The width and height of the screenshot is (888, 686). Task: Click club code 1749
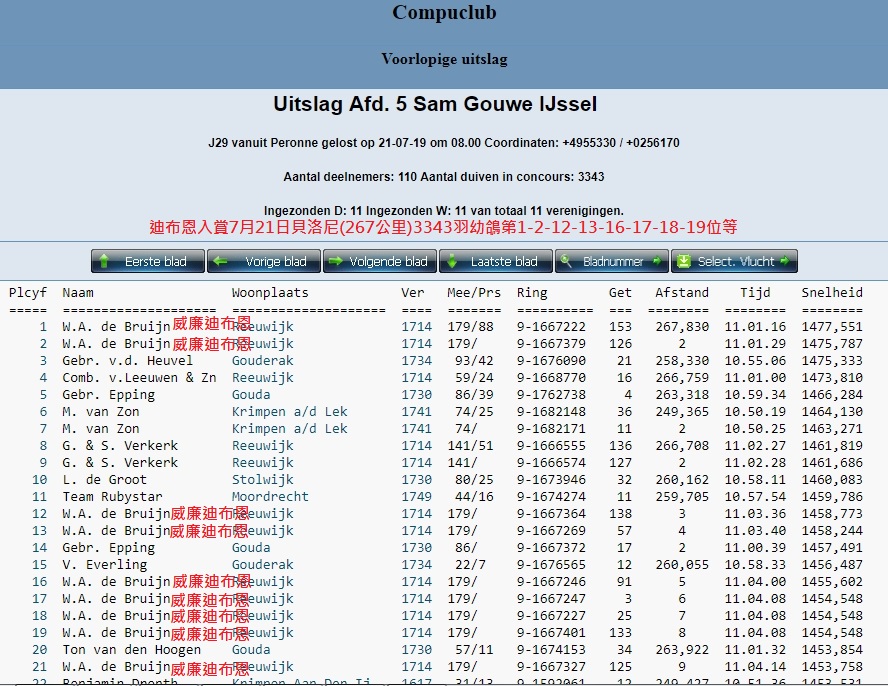416,497
